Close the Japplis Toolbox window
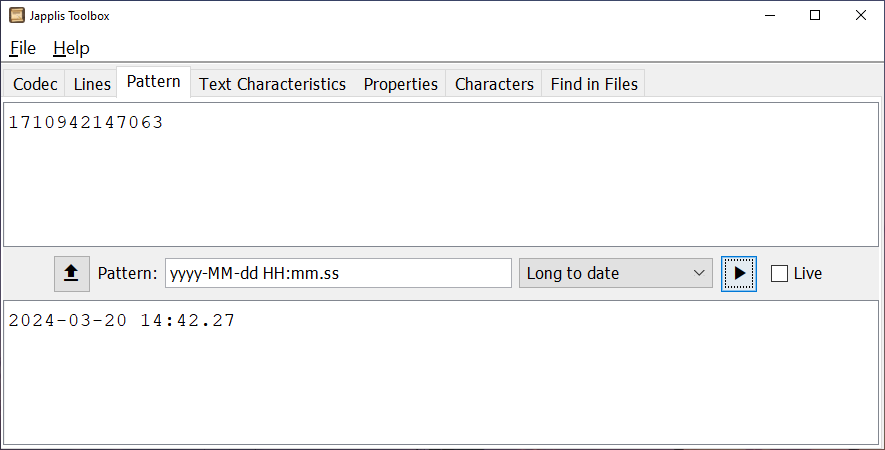 point(861,15)
